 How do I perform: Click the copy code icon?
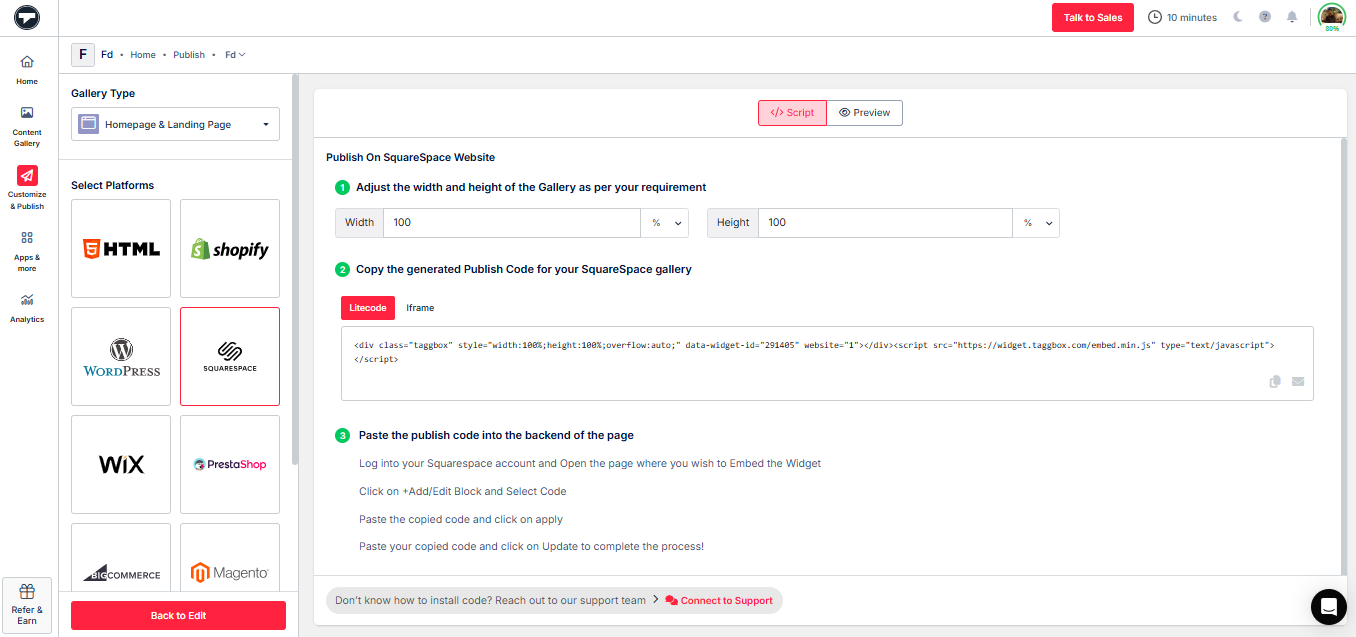click(1275, 381)
